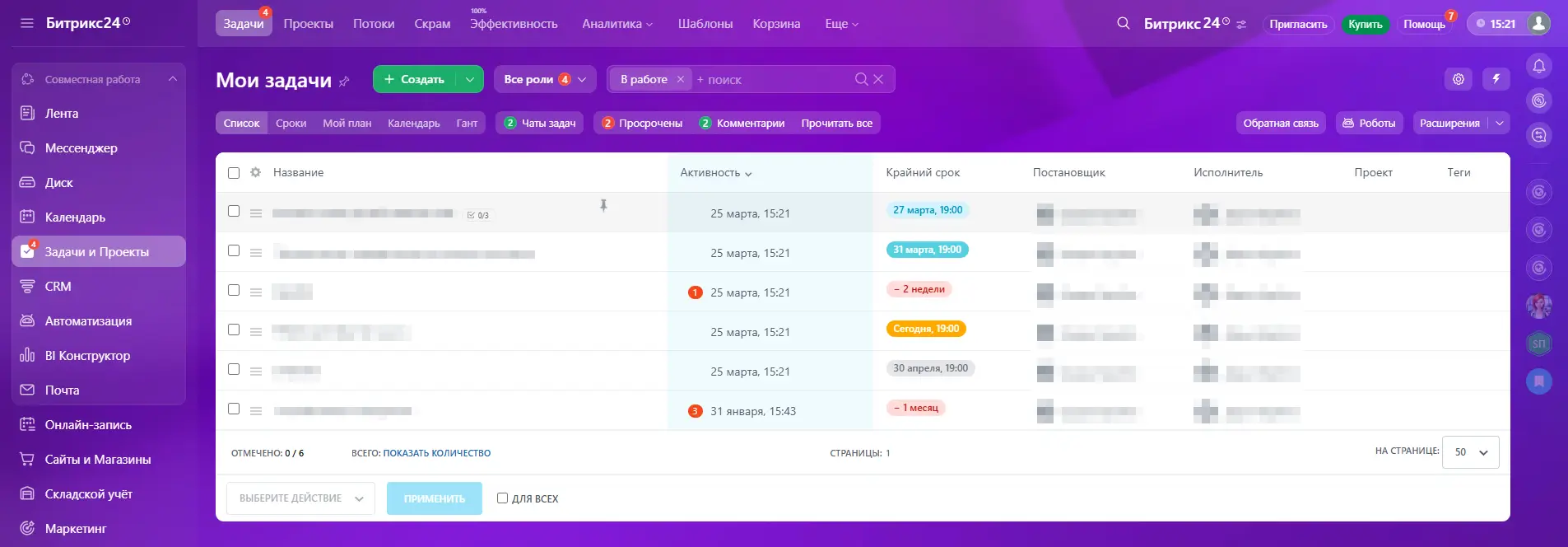Clear the search filter with the X icon
1568x547 pixels.
(878, 79)
